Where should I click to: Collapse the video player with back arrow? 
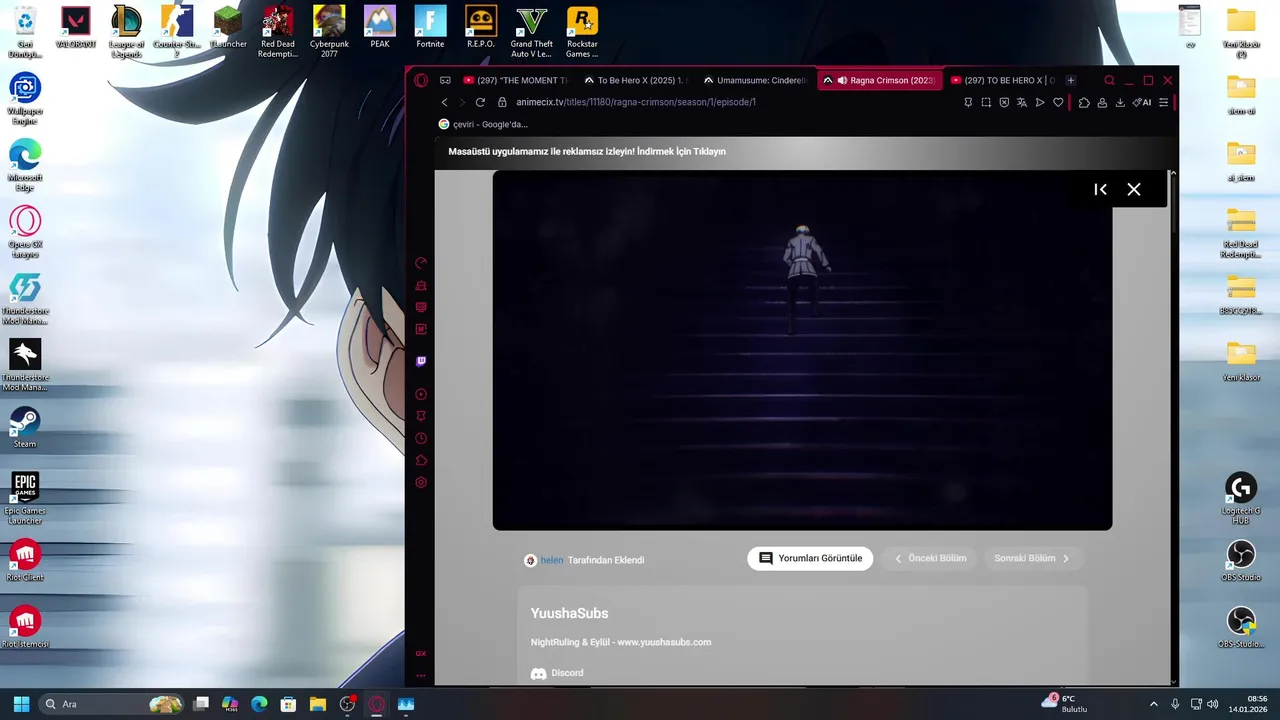point(1100,189)
